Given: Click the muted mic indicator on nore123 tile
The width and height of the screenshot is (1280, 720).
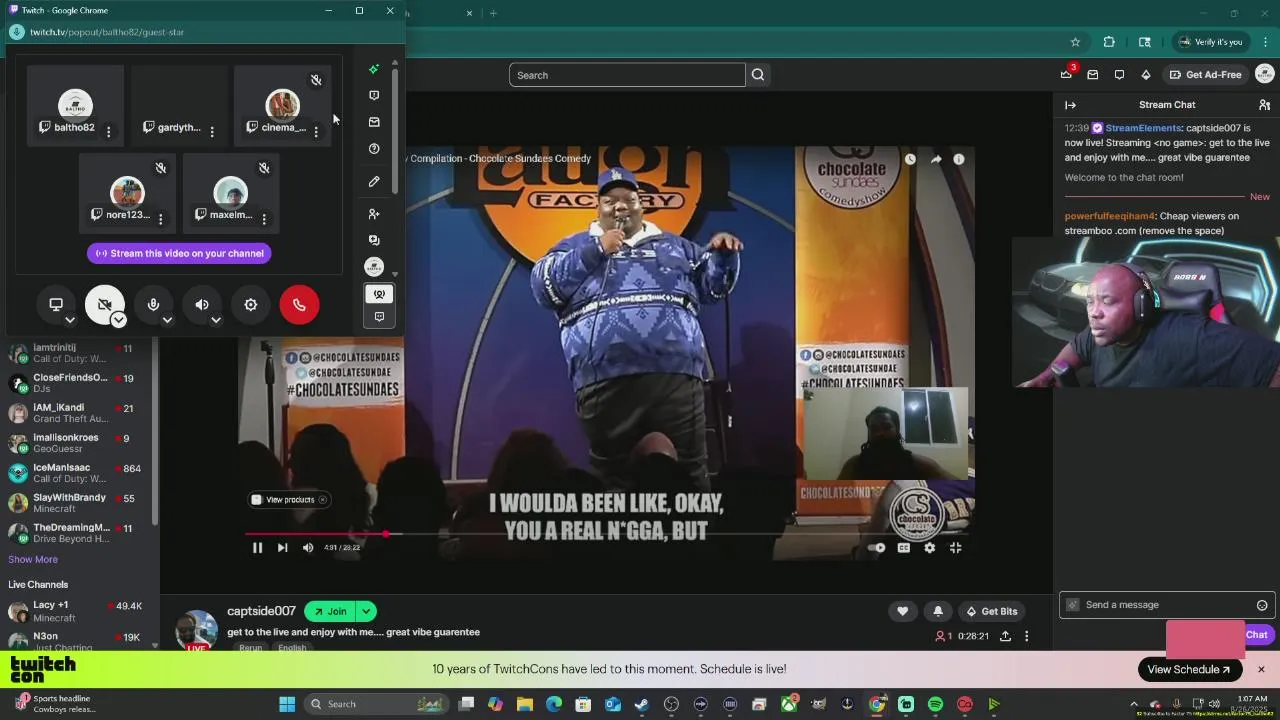Looking at the screenshot, I should (161, 168).
